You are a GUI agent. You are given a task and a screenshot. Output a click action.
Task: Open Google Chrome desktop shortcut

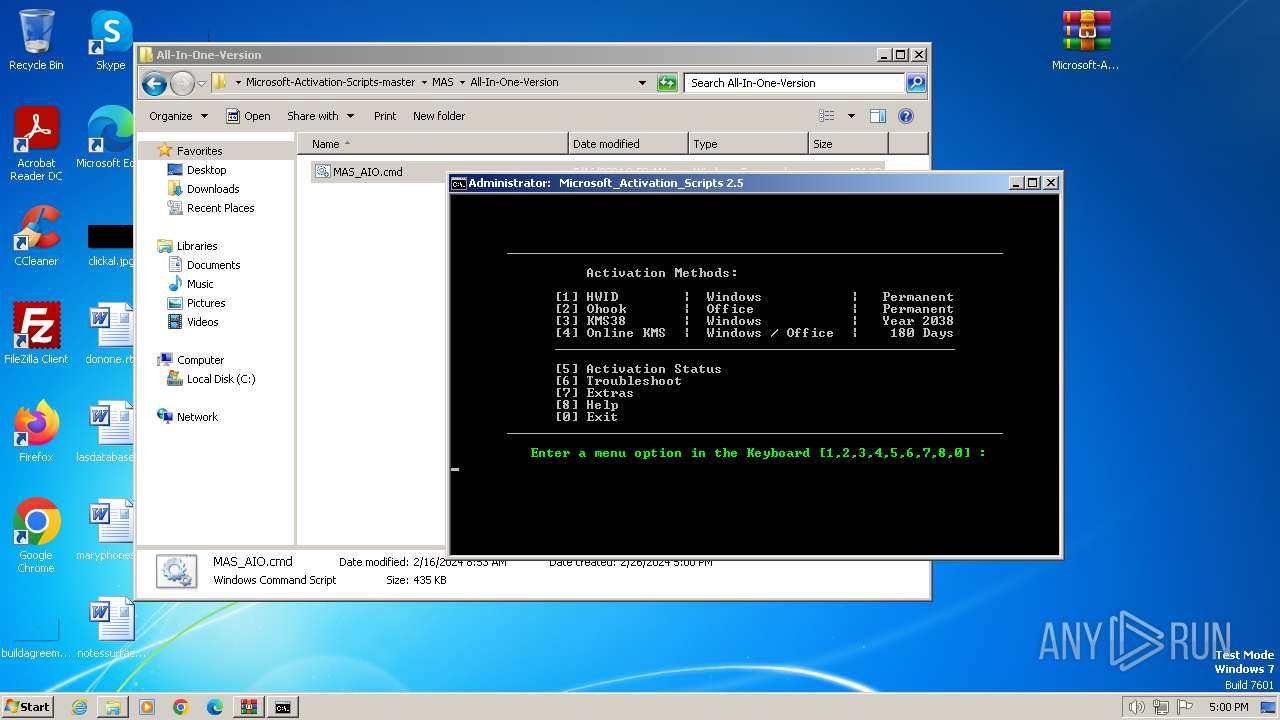(x=36, y=536)
